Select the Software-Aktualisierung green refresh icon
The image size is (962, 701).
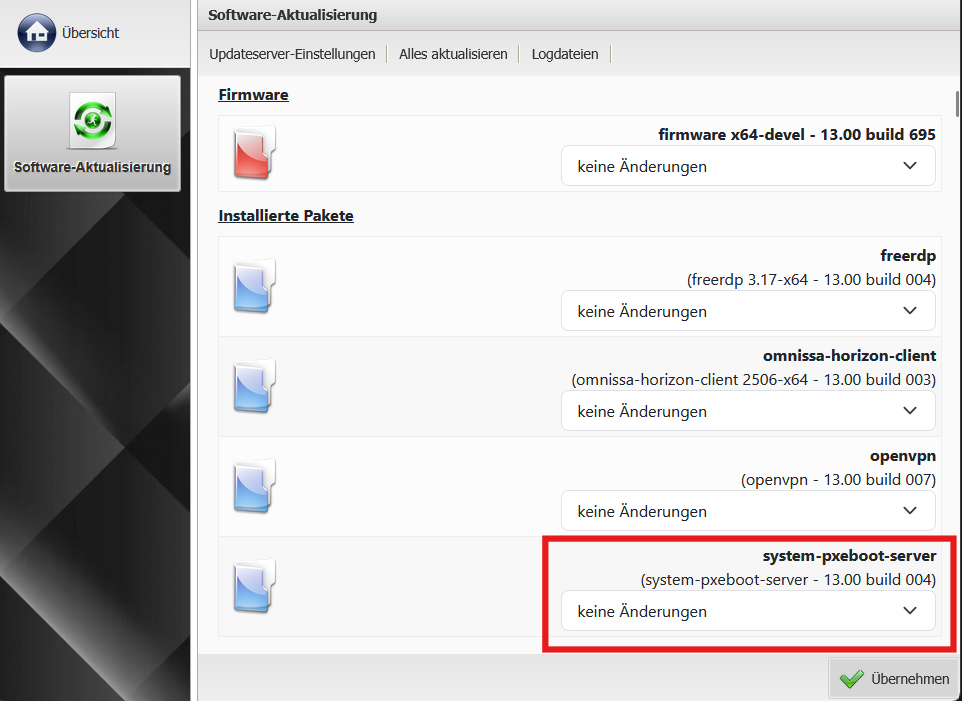[92, 121]
